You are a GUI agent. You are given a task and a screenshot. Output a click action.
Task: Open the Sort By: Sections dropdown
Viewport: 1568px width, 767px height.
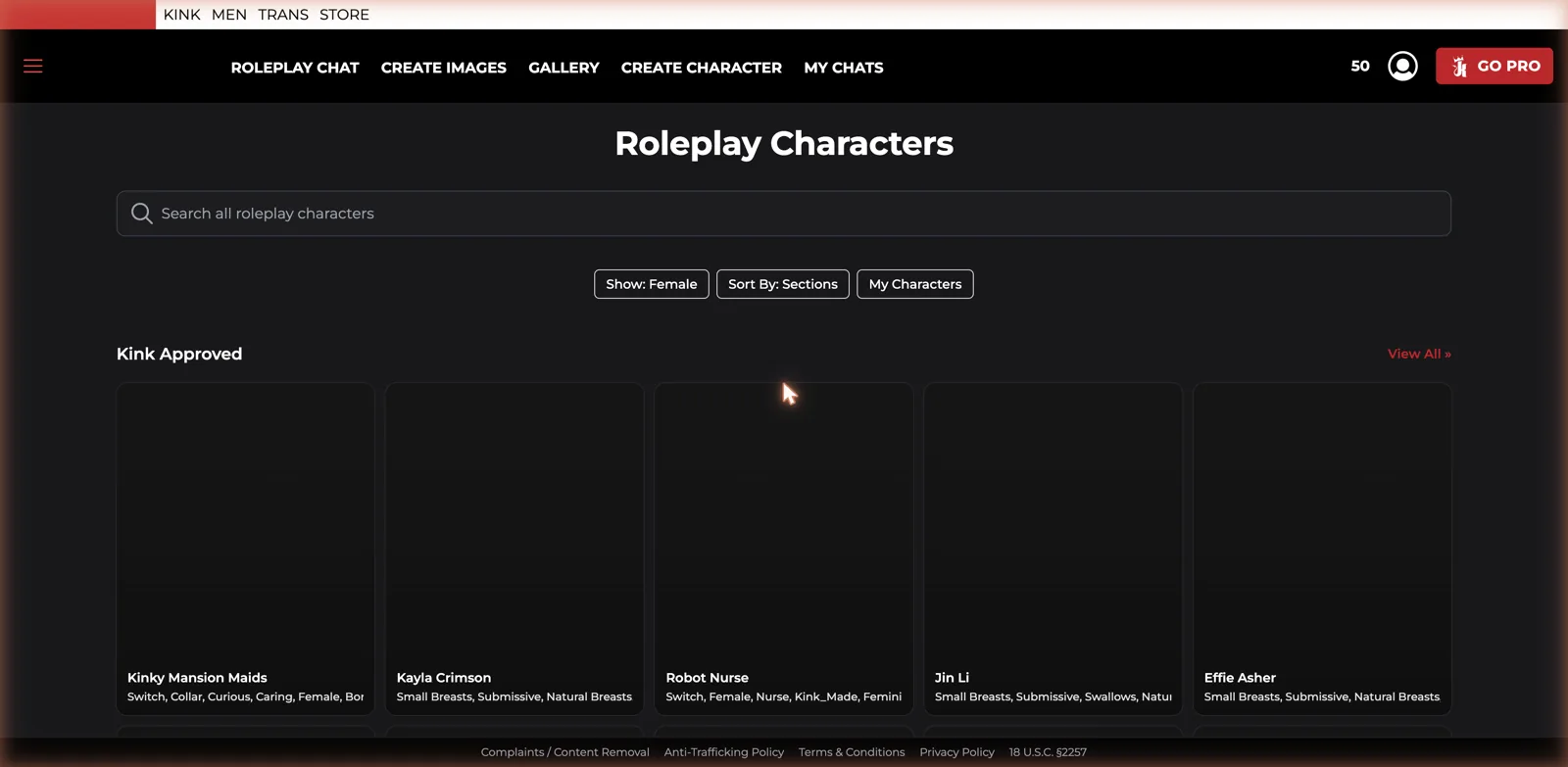pos(783,284)
